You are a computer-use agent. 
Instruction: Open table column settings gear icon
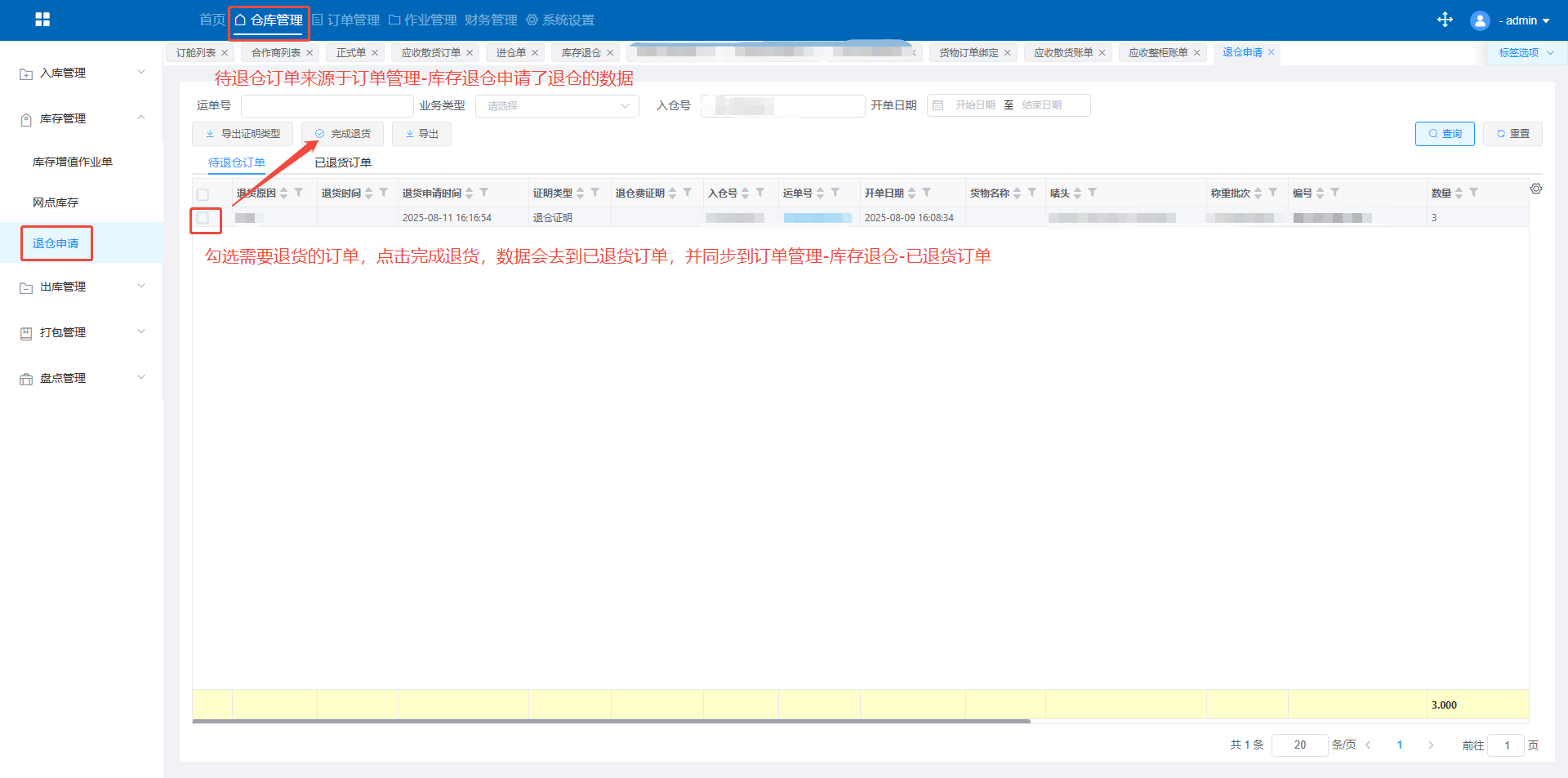tap(1536, 189)
